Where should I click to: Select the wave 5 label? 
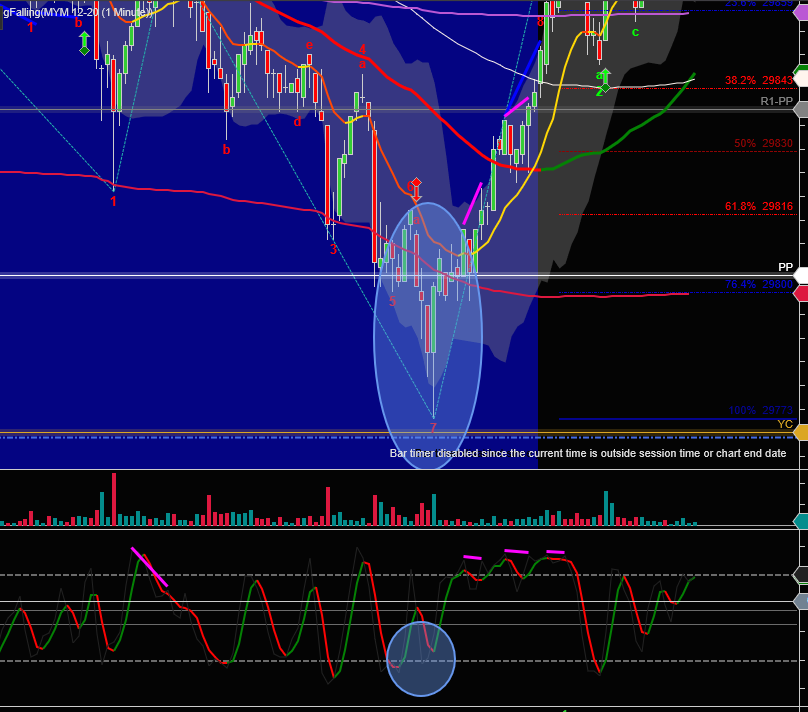pos(392,301)
